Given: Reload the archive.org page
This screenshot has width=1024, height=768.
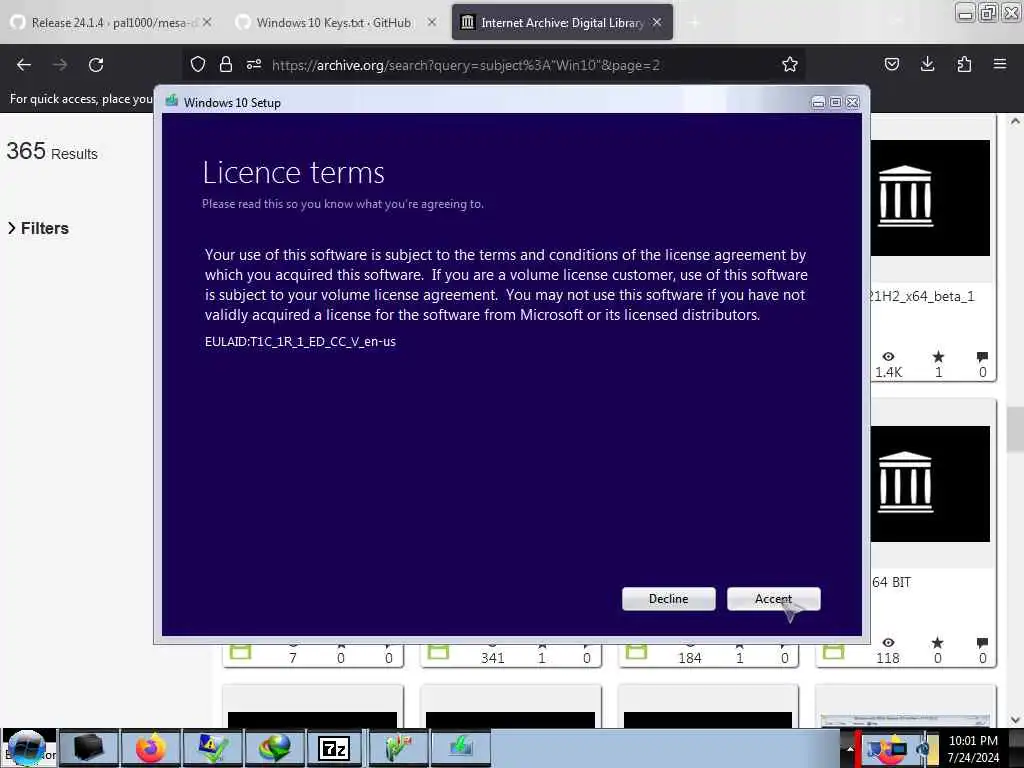Looking at the screenshot, I should (x=96, y=65).
